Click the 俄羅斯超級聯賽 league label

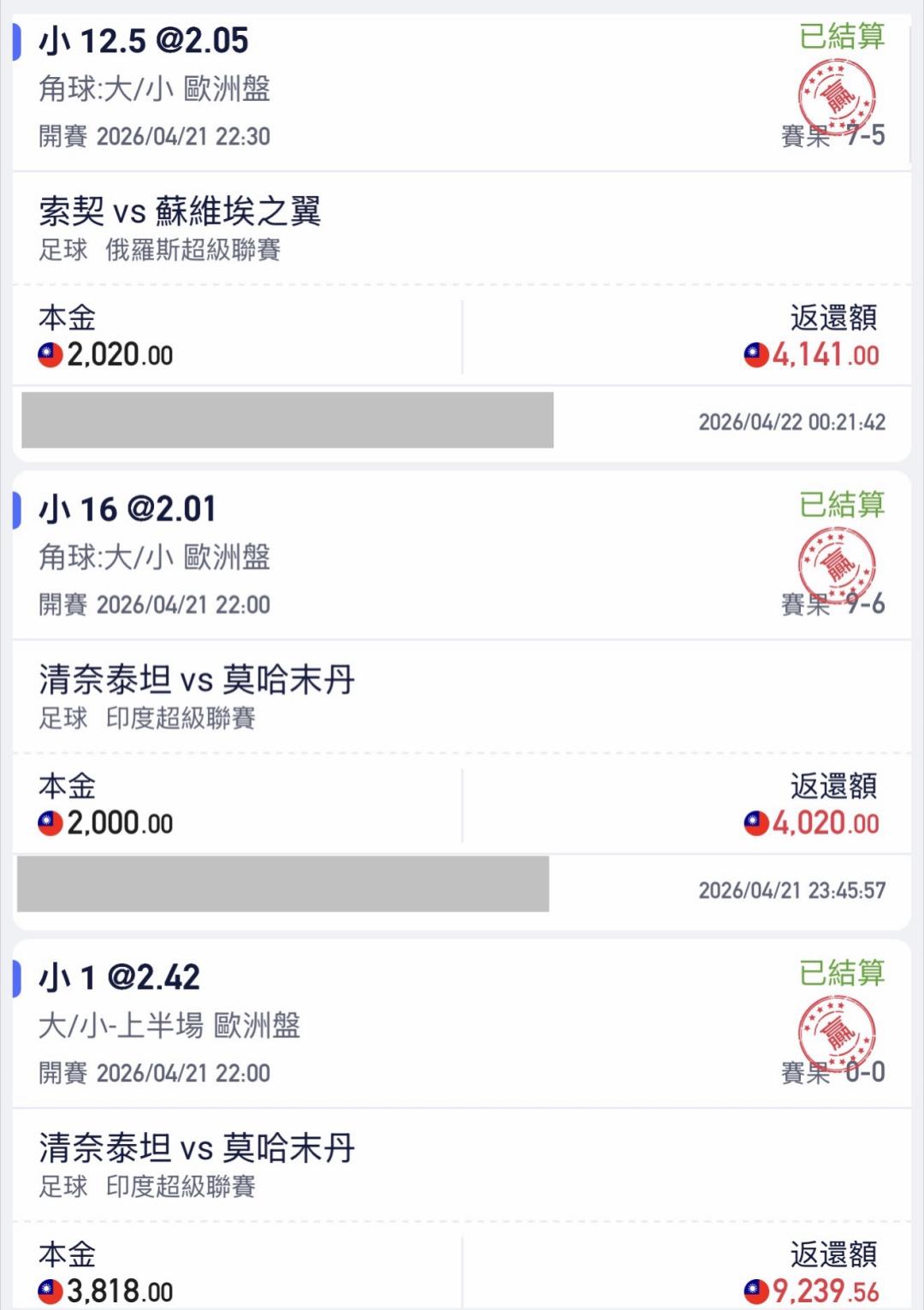193,250
